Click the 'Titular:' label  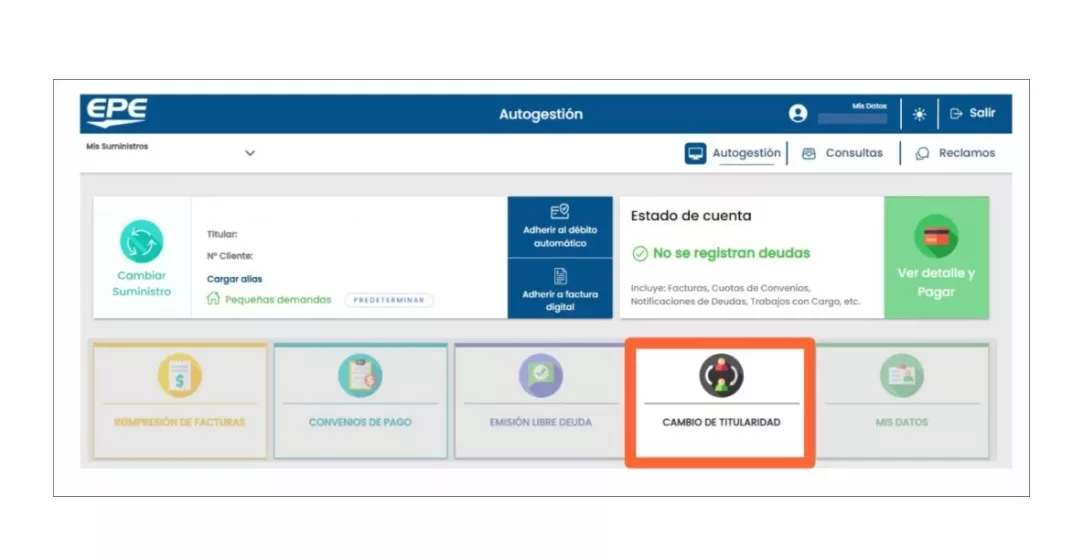222,234
